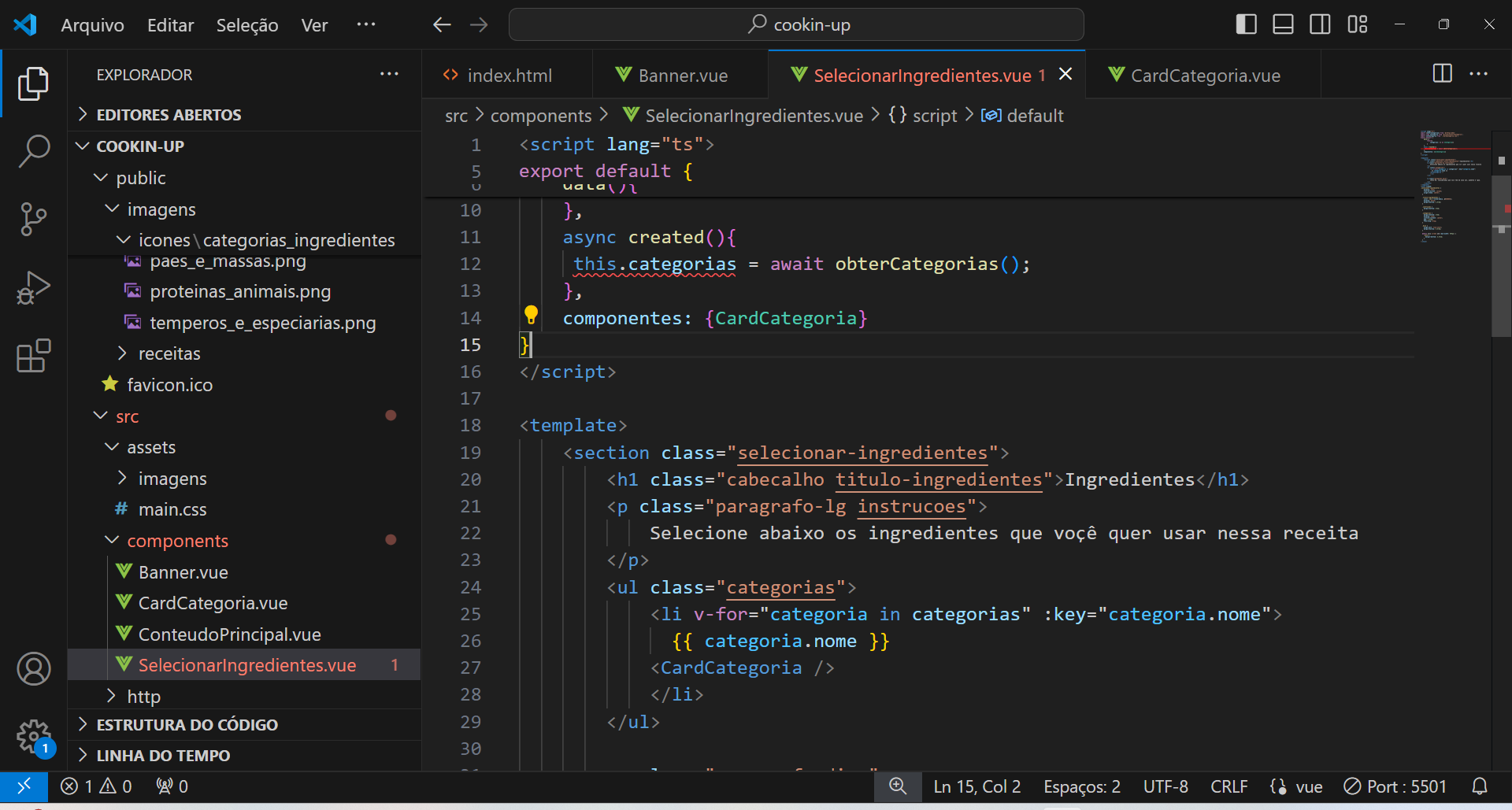The height and width of the screenshot is (810, 1512).
Task: Go back with the left arrow
Action: click(x=442, y=25)
